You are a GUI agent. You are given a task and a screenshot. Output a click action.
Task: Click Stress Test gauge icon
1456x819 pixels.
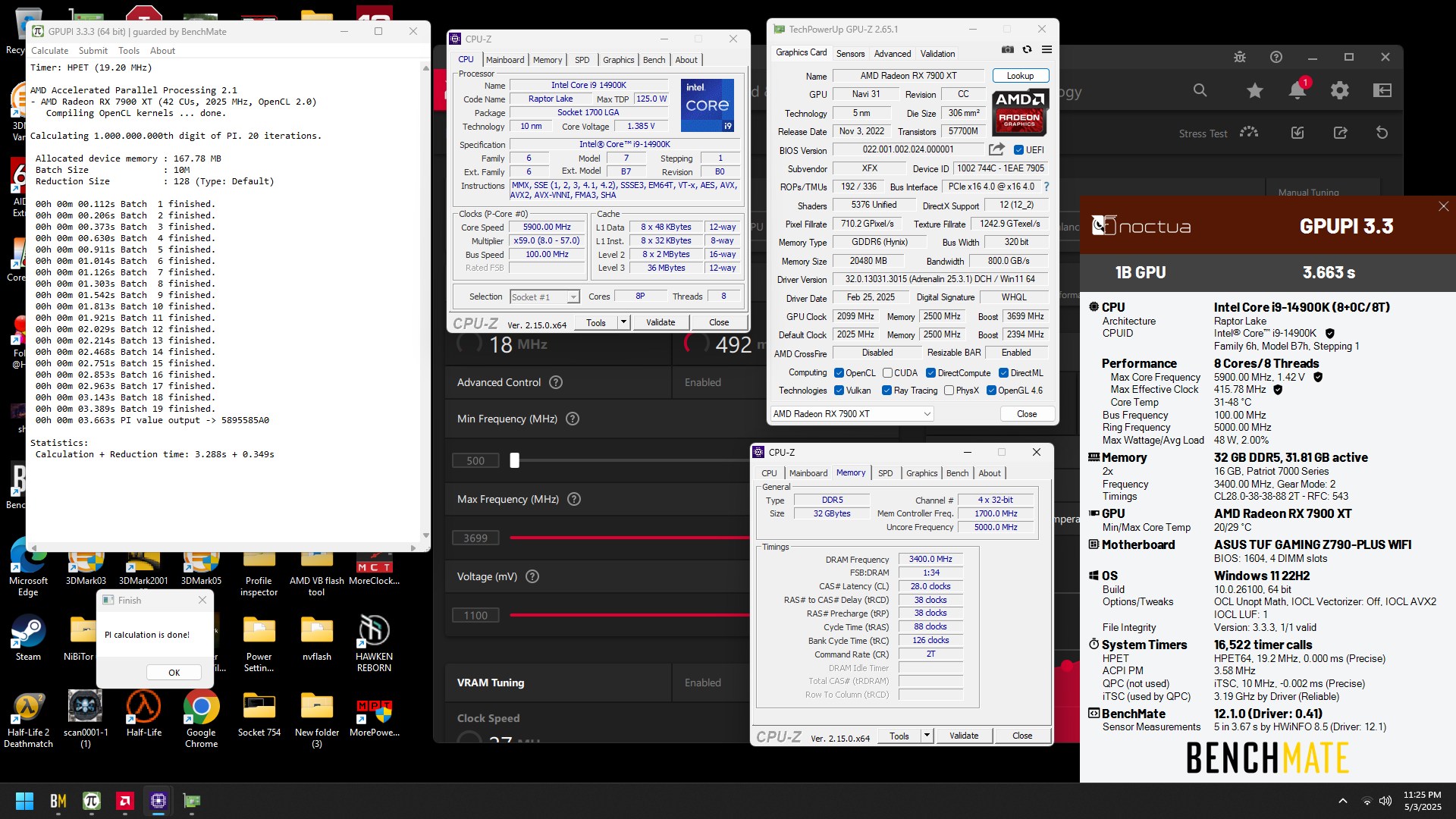1248,133
